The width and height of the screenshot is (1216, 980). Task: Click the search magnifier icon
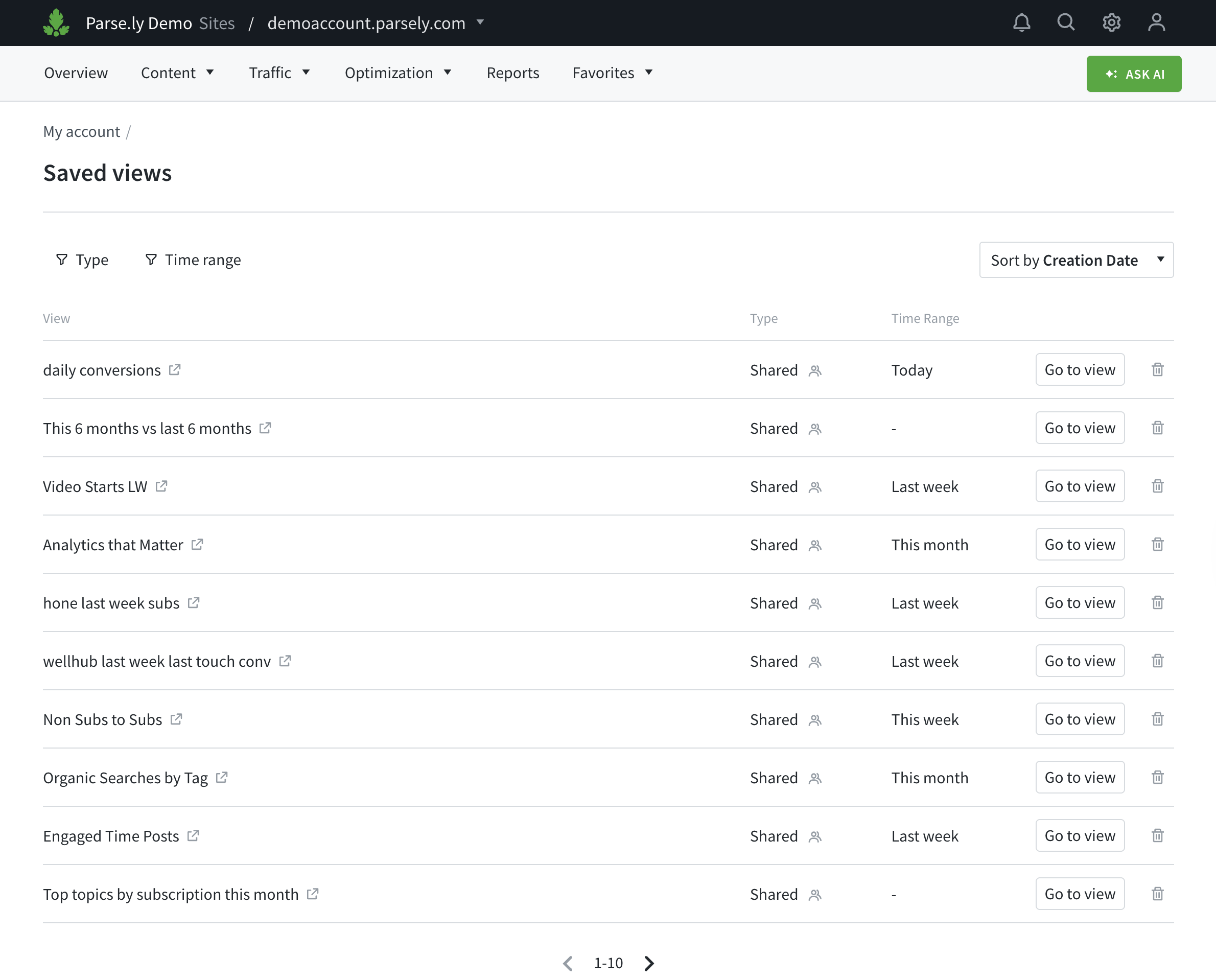point(1066,22)
